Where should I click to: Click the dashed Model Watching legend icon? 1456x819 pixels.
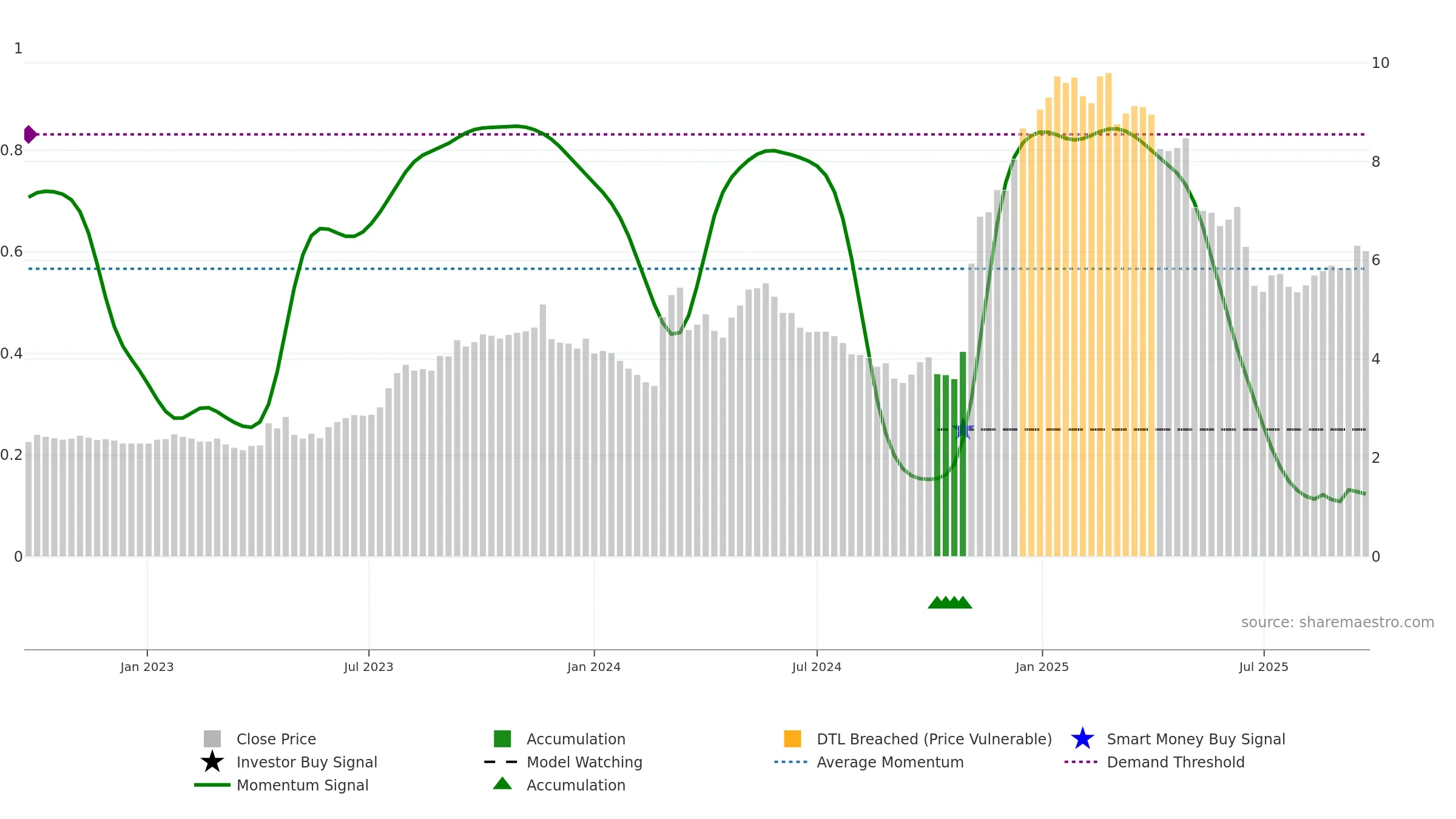[501, 761]
